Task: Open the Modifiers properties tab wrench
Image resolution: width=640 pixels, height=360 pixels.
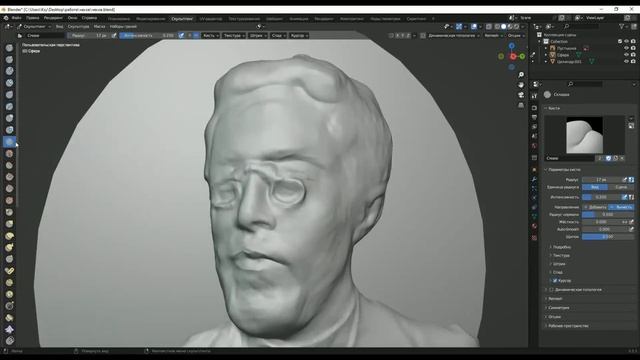Action: [534, 180]
